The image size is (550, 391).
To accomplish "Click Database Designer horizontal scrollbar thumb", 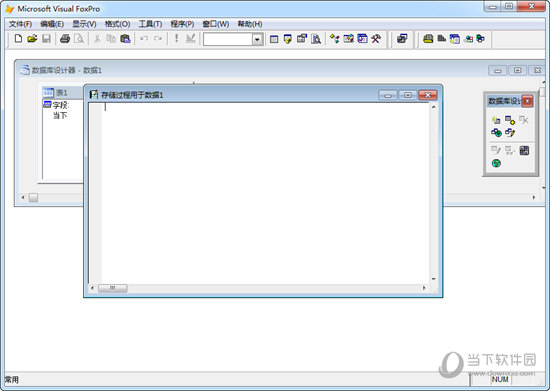I will (x=33, y=198).
